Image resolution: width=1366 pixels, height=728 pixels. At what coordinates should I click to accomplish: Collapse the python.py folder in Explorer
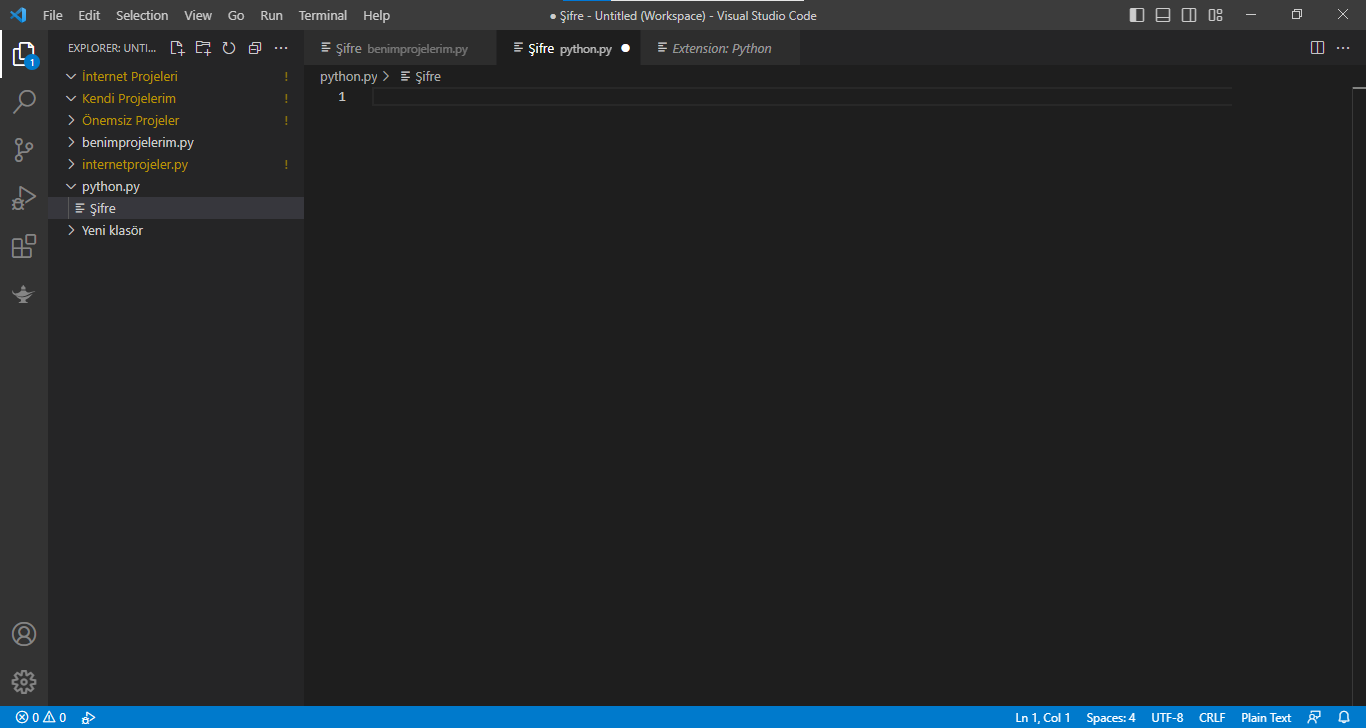[176, 186]
